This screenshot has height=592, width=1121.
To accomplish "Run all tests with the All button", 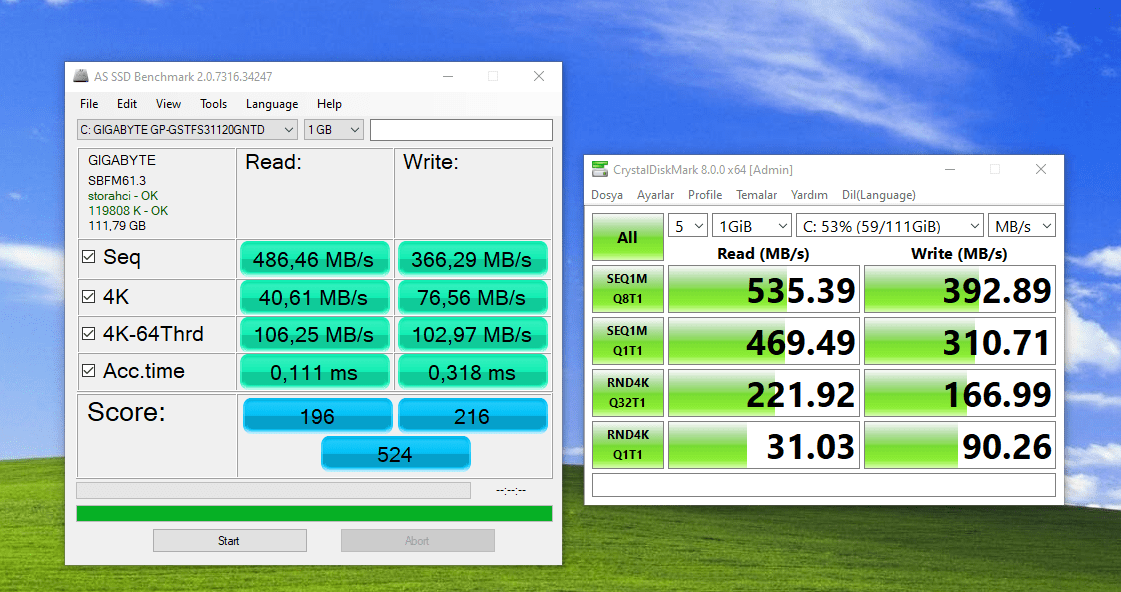I will pos(627,237).
